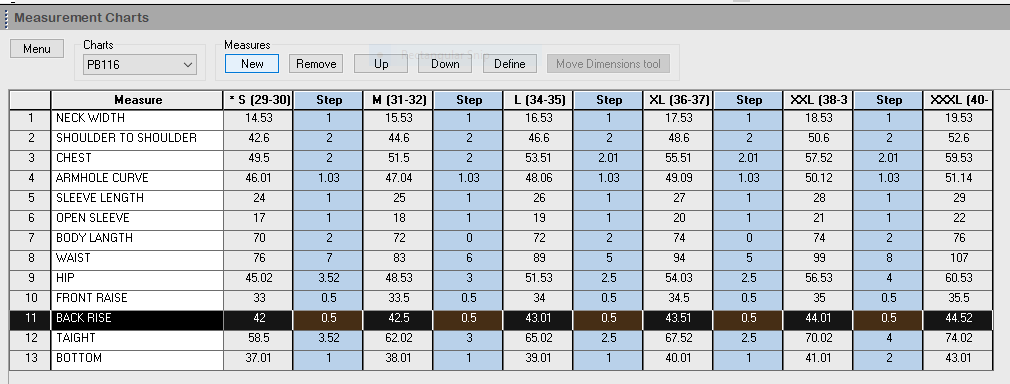Select the TAIGHT measure name cell

point(137,338)
